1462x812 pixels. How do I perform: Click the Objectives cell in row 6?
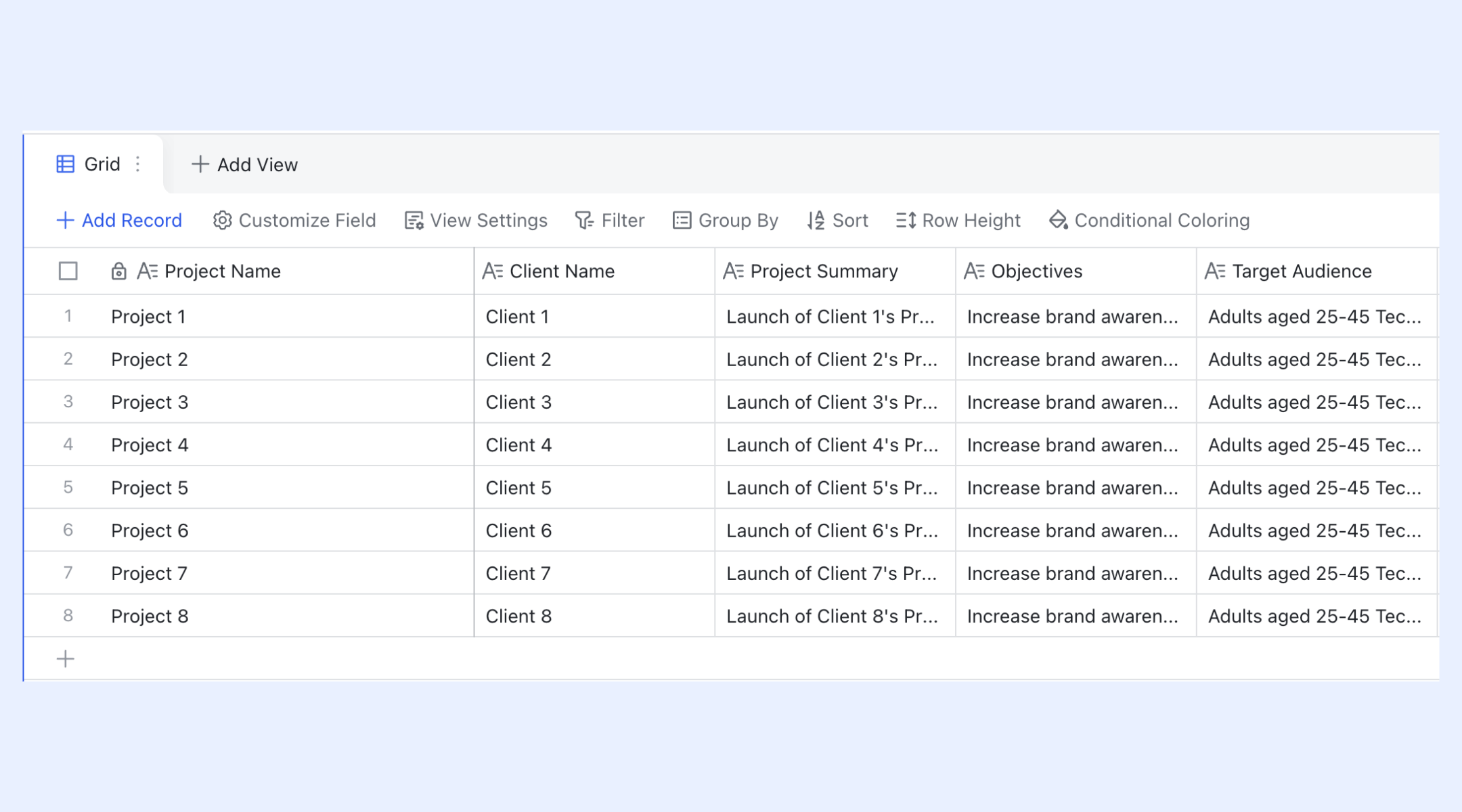1077,531
